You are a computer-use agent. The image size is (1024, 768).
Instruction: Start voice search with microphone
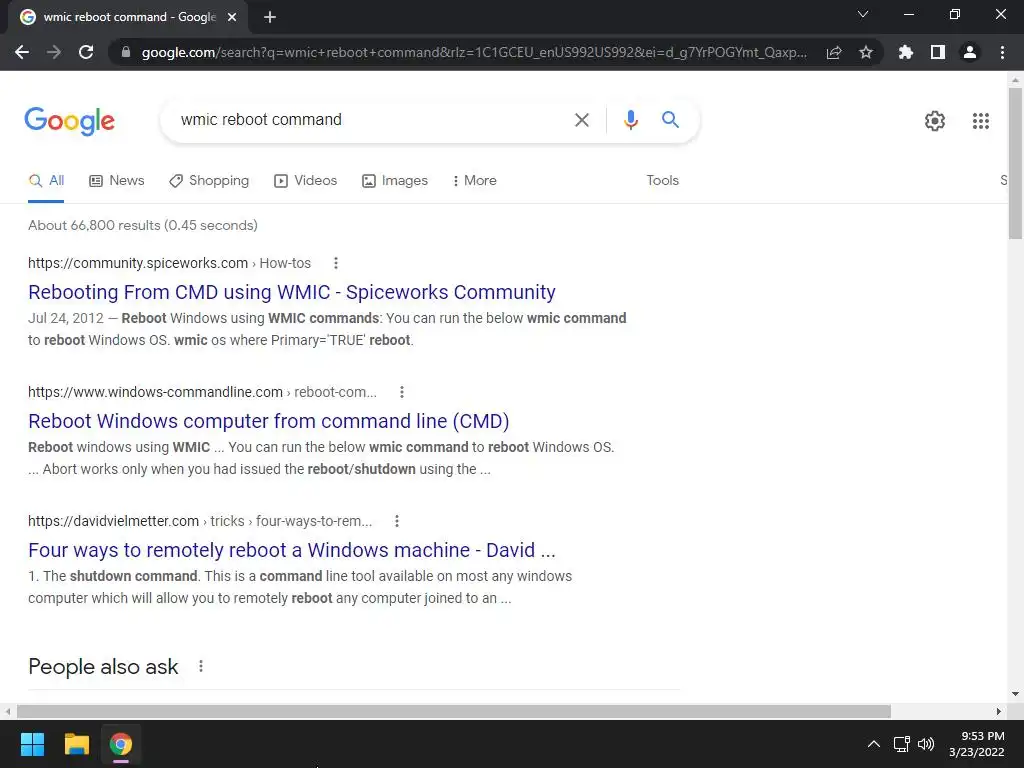[x=630, y=120]
